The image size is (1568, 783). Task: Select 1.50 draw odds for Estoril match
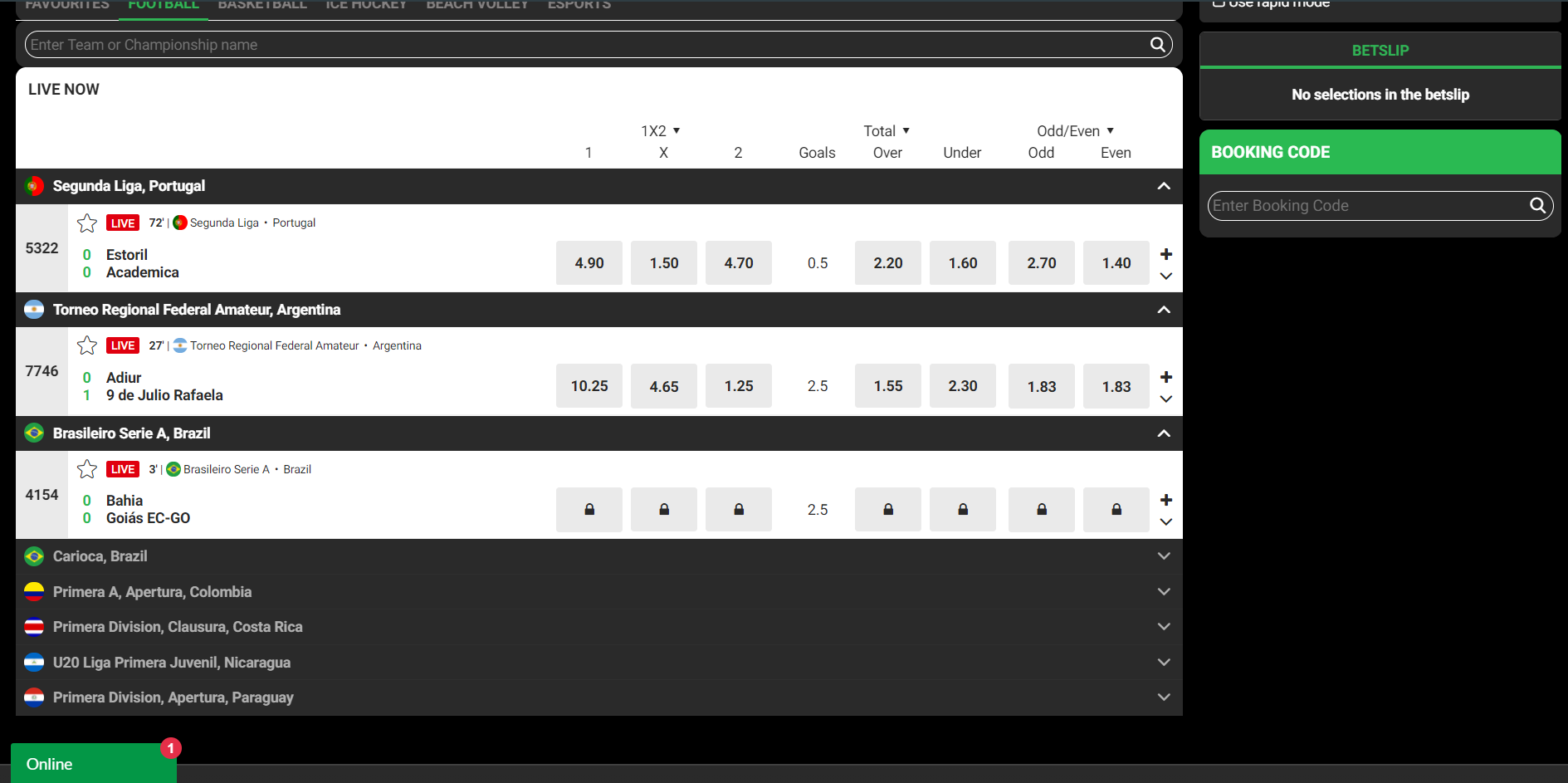(x=663, y=263)
